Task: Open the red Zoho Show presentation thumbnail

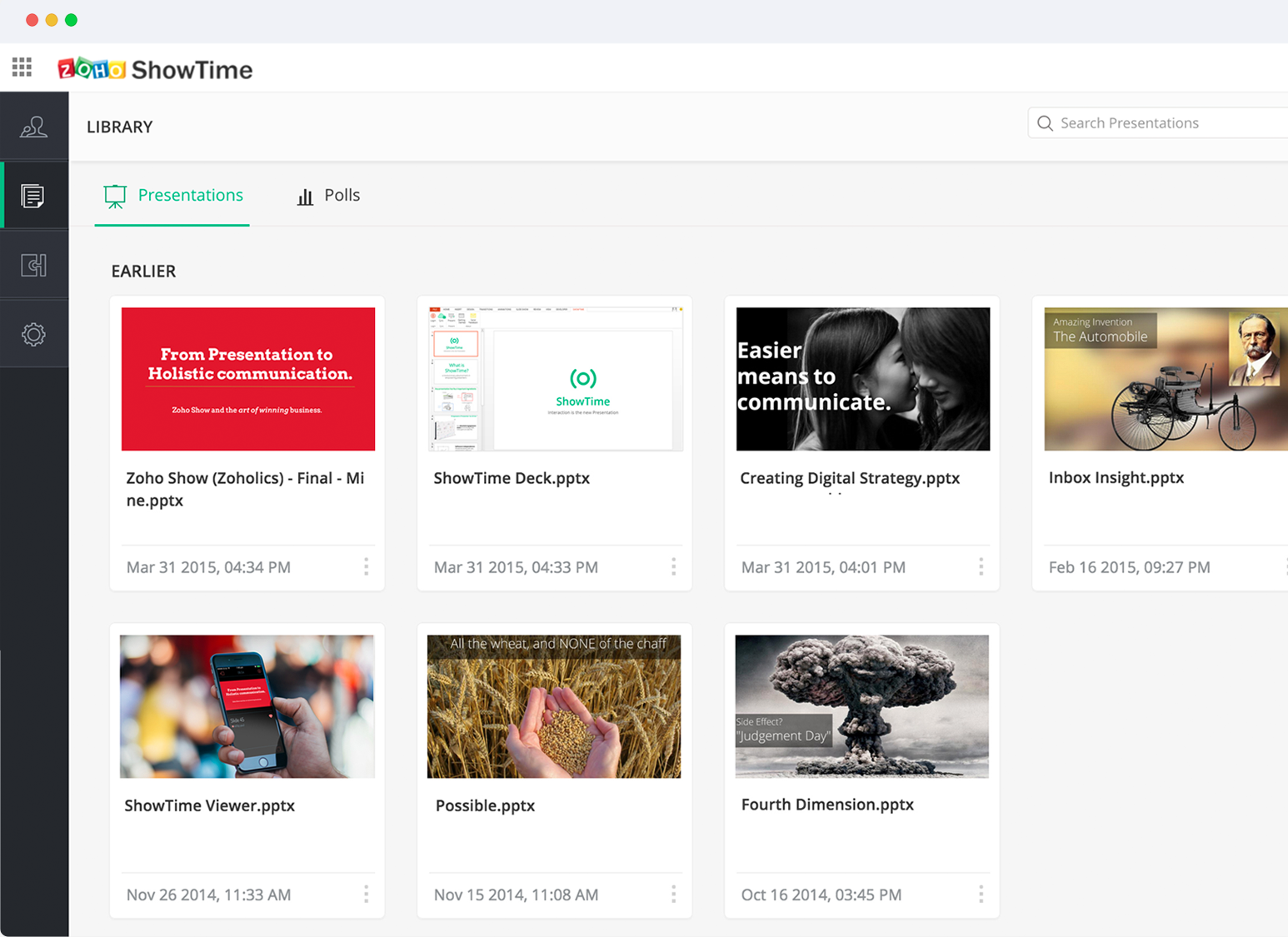Action: 248,379
